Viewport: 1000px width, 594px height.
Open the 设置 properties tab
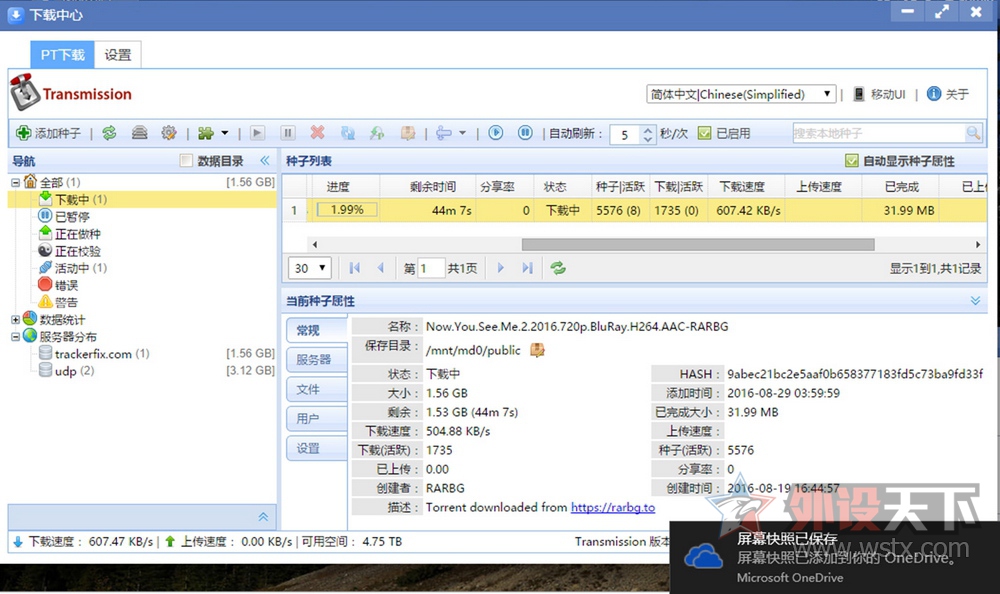(x=316, y=449)
